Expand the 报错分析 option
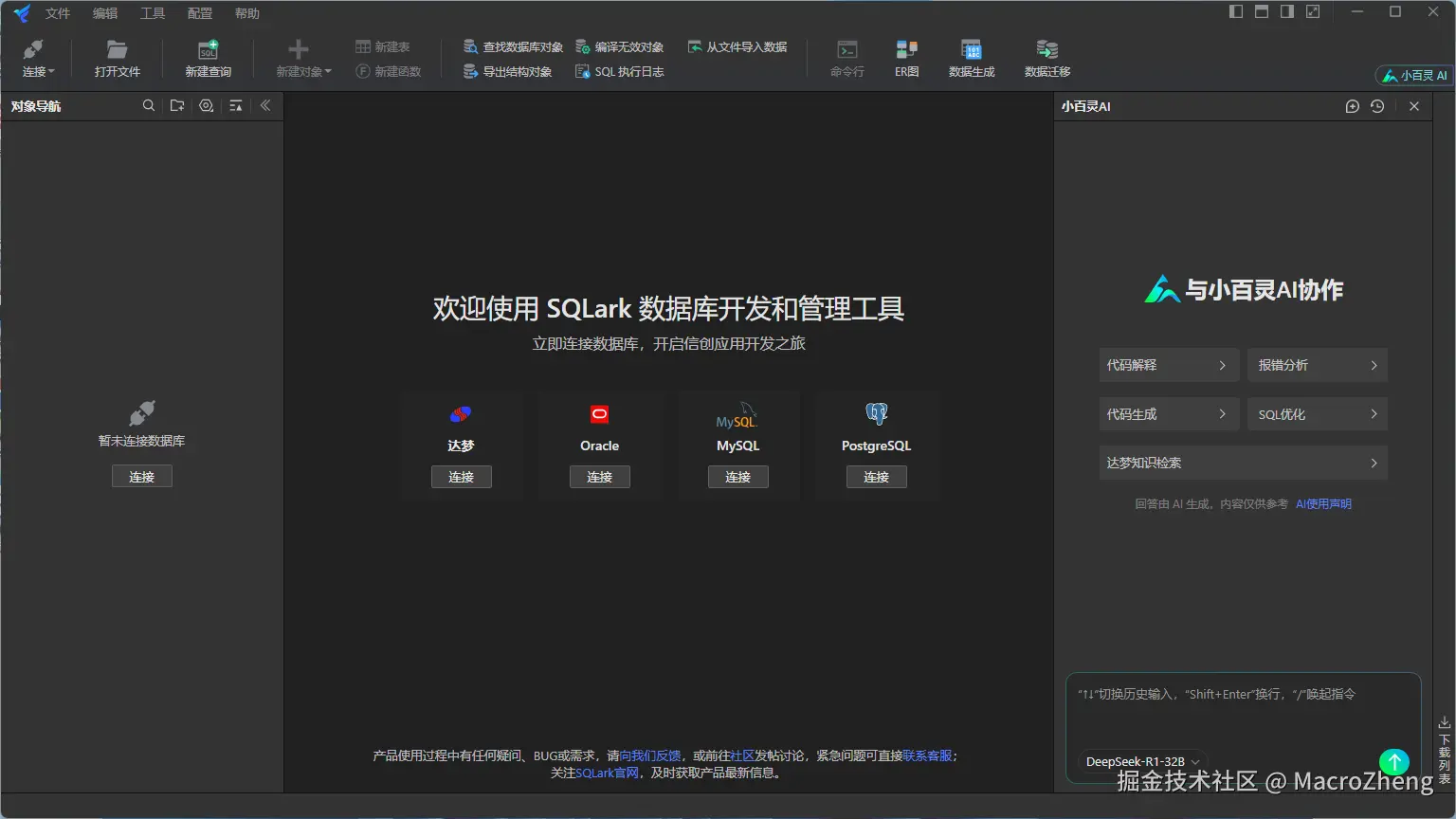Screen dimensions: 1456x819 coord(1318,365)
